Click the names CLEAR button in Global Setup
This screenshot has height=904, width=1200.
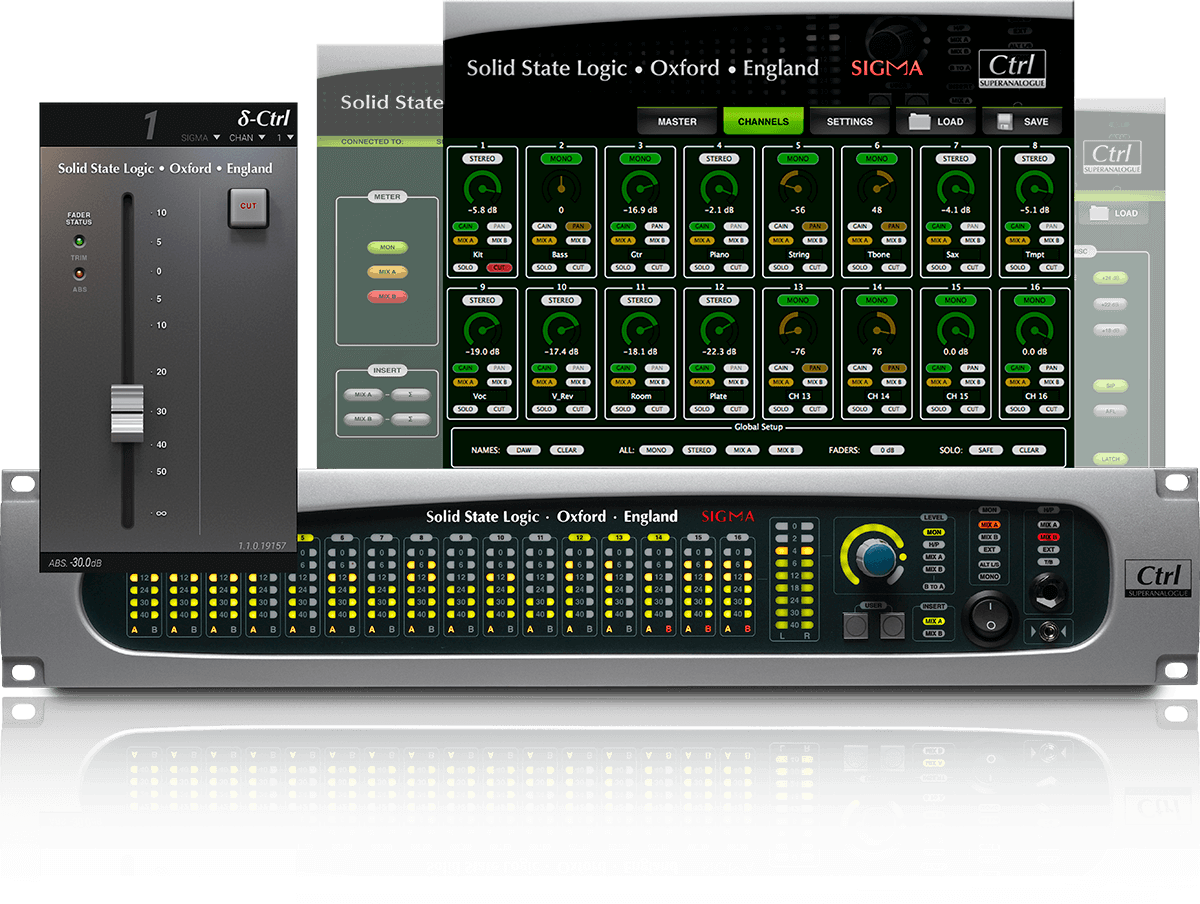point(566,450)
